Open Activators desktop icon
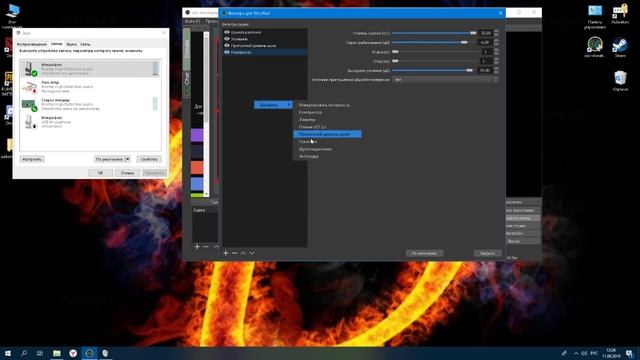 pos(620,14)
